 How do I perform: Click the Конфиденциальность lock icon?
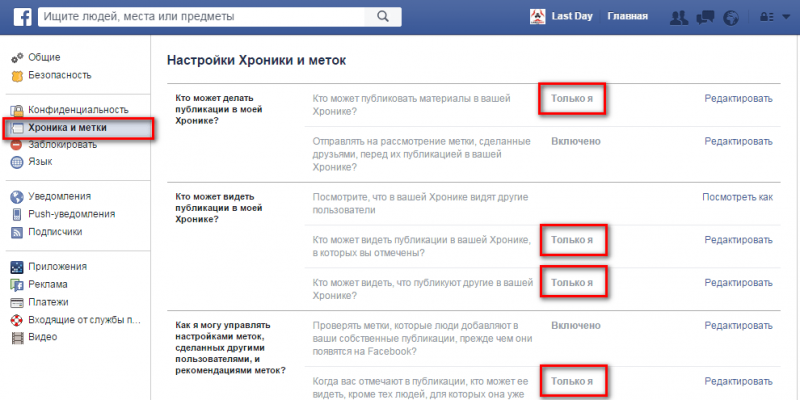(17, 110)
